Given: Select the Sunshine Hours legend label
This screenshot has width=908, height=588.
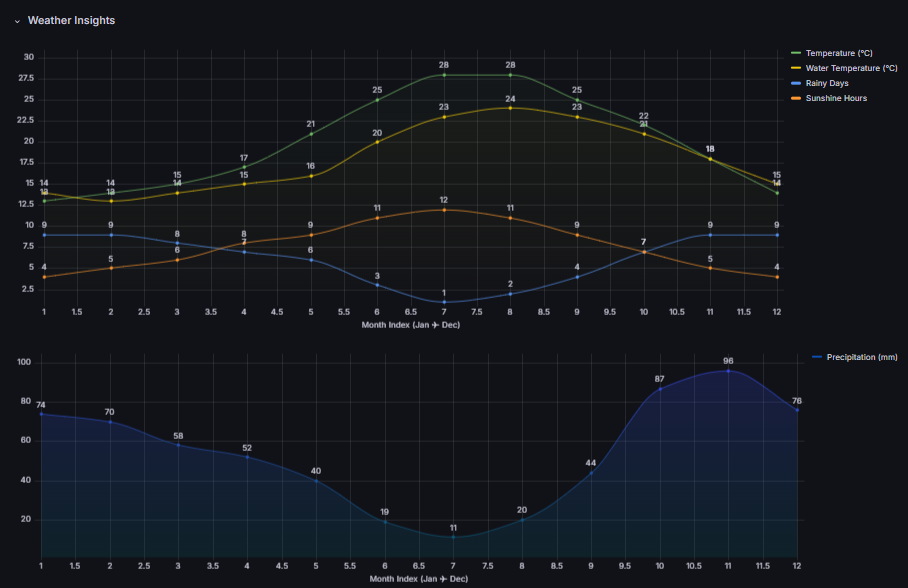Looking at the screenshot, I should [836, 98].
